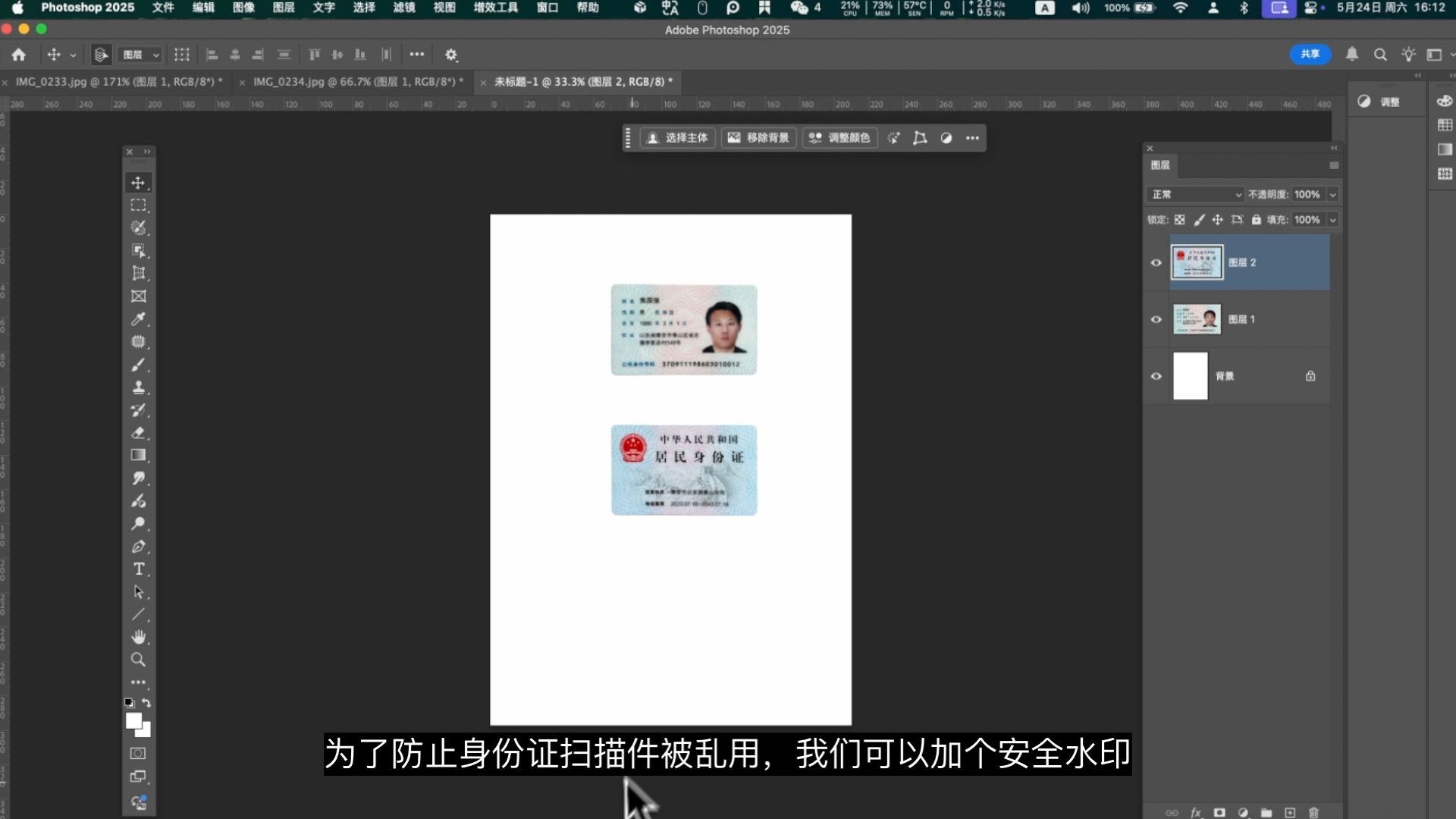Image resolution: width=1456 pixels, height=819 pixels.
Task: Expand the opacity 100% dropdown arrow
Action: point(1332,195)
